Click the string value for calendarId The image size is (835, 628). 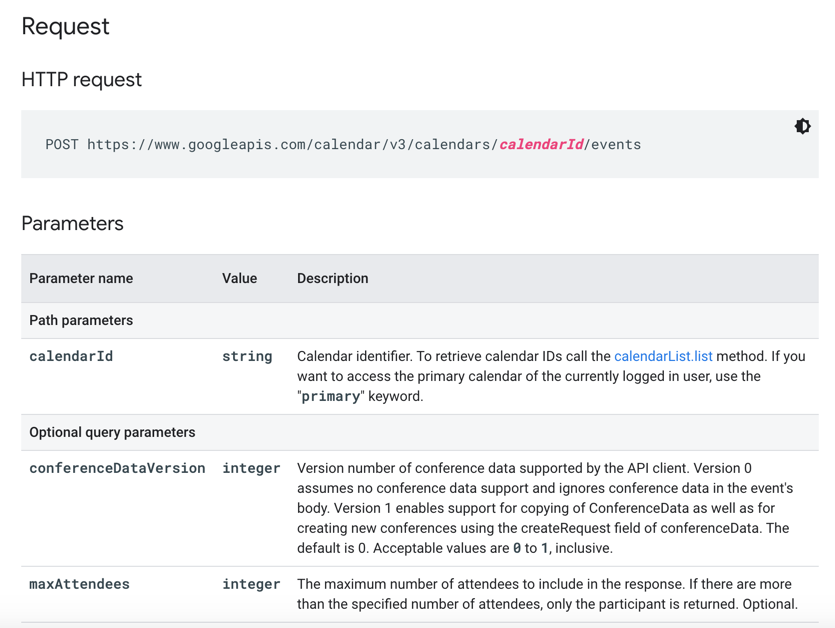click(247, 356)
